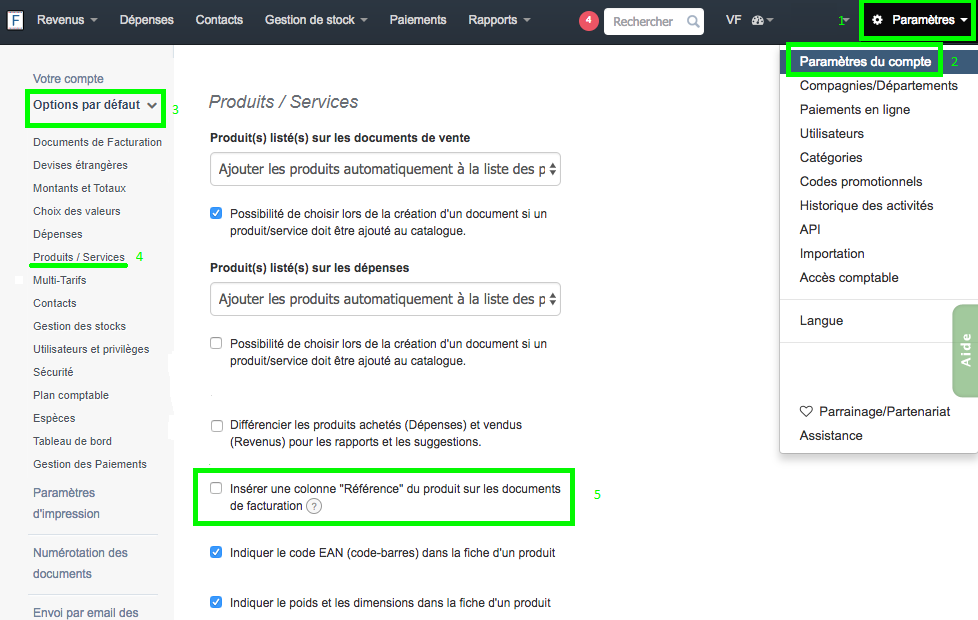Focus the Rechercher search field

pos(644,21)
